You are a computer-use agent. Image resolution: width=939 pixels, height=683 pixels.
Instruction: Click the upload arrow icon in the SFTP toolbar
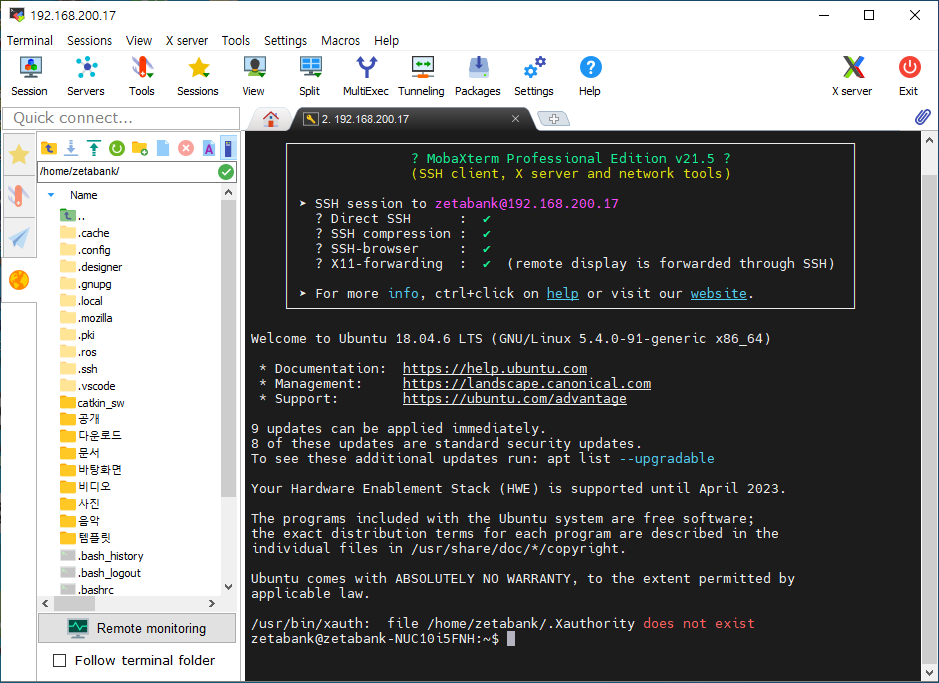pyautogui.click(x=93, y=147)
